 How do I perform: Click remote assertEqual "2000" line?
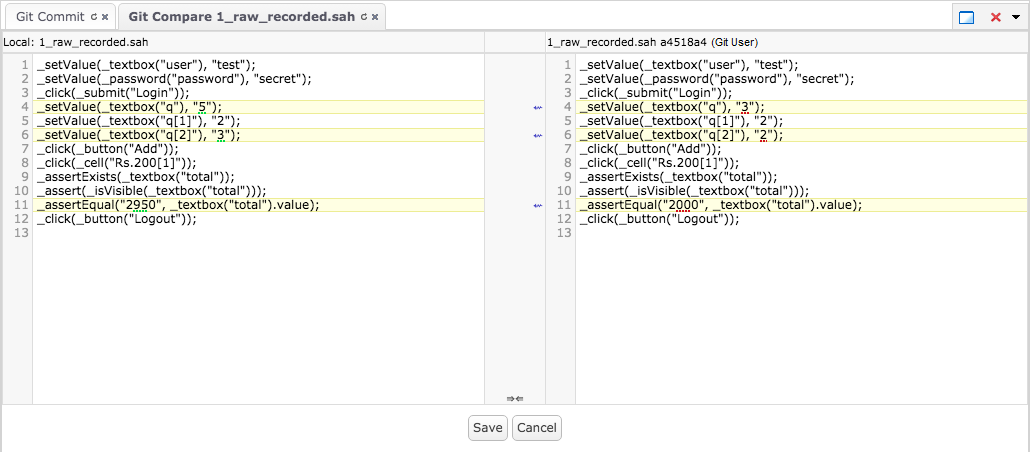(720, 205)
